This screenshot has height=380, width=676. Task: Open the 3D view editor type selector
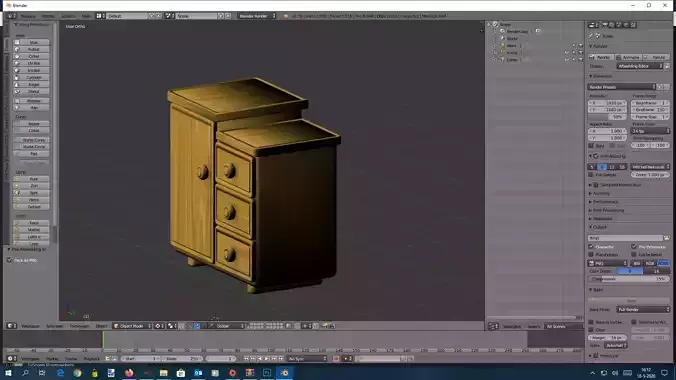coord(12,326)
